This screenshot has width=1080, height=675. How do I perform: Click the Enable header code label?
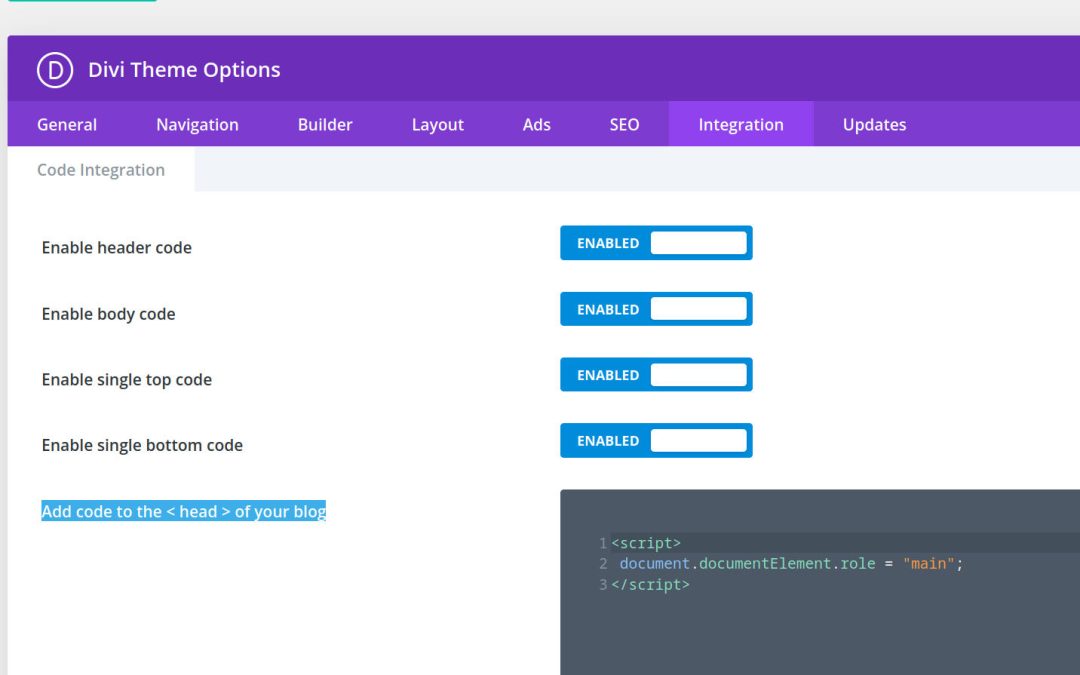tap(116, 247)
